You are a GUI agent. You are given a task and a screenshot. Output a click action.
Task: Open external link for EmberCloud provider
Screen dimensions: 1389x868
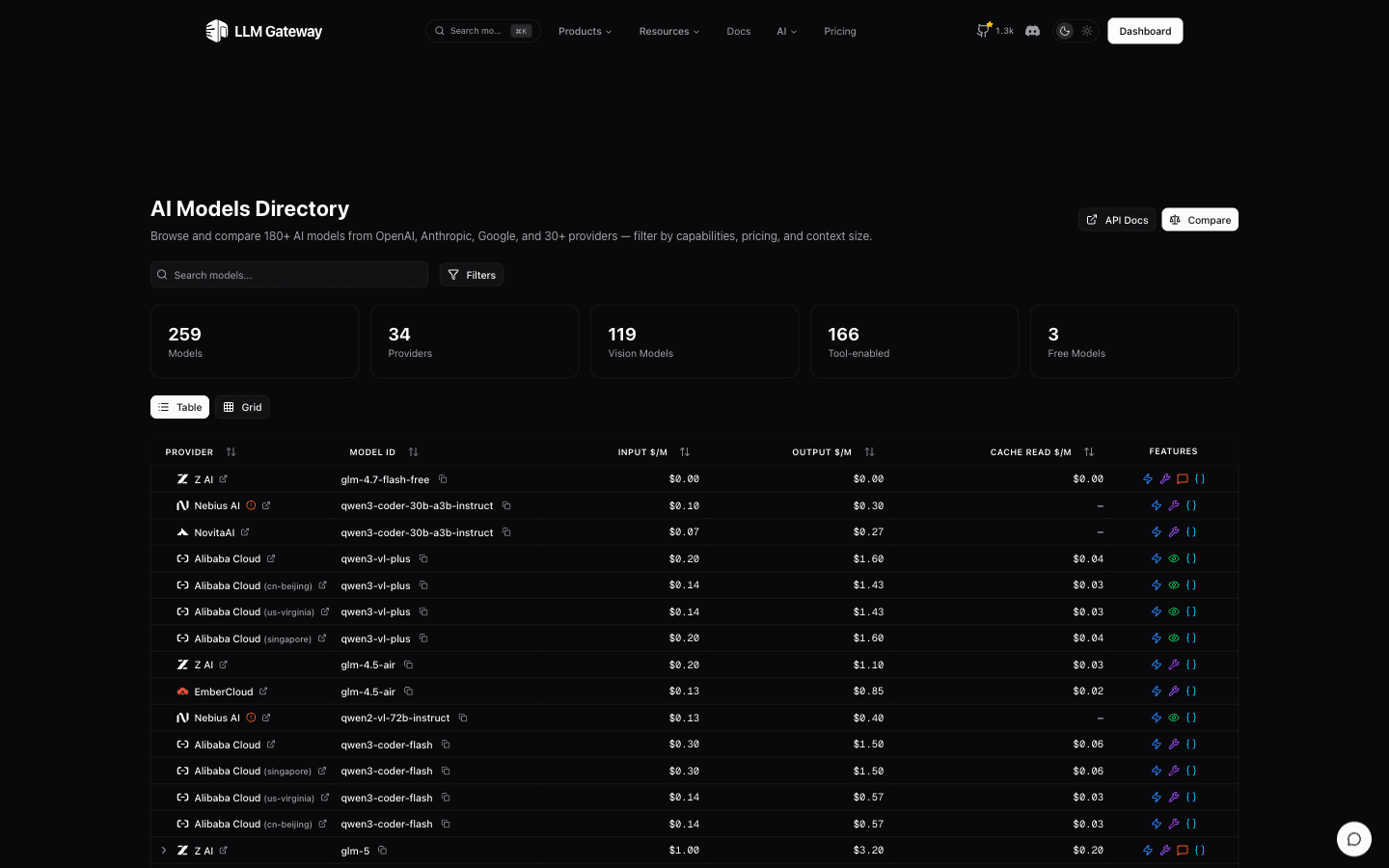(263, 692)
